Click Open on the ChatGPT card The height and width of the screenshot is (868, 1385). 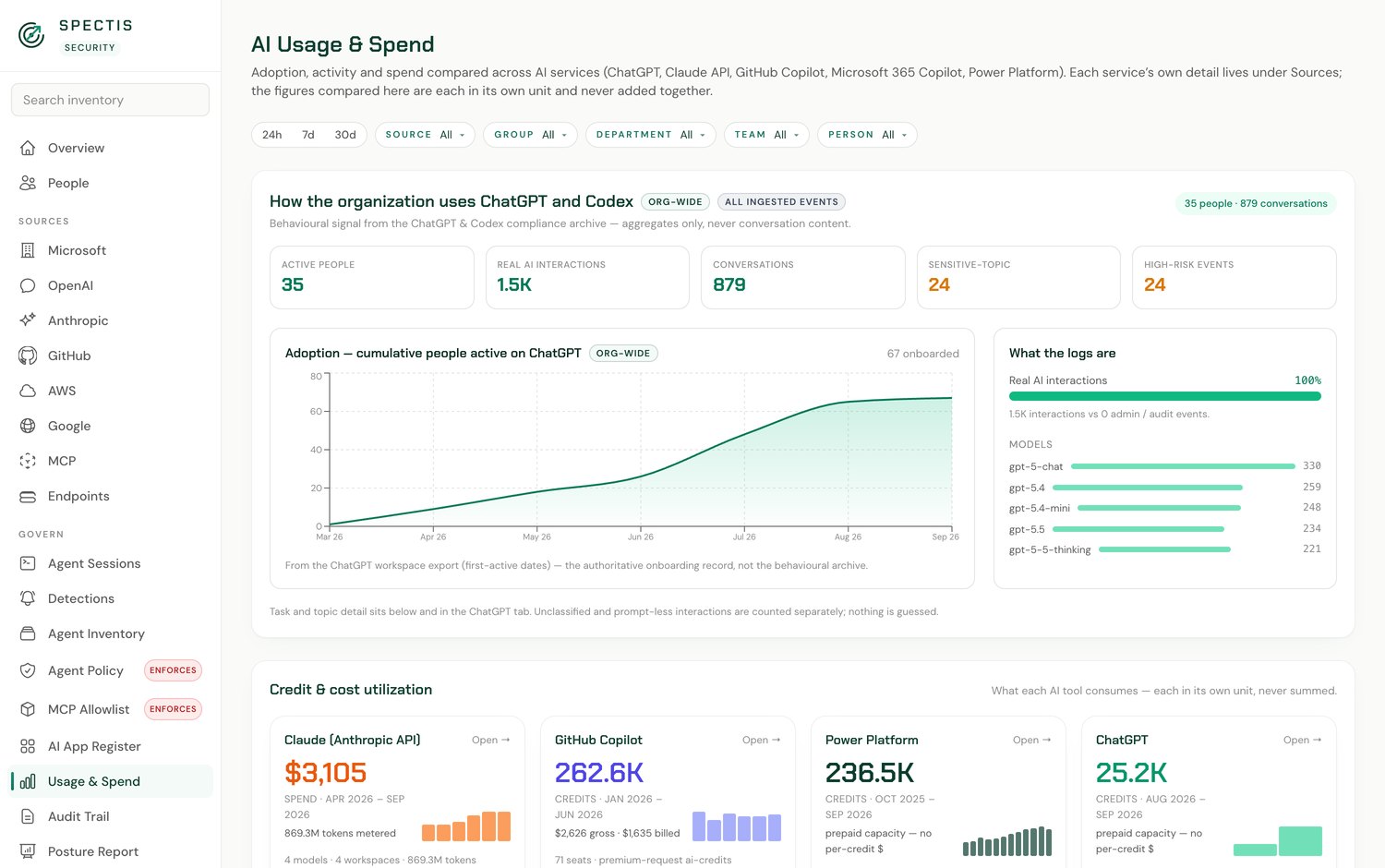tap(1303, 740)
